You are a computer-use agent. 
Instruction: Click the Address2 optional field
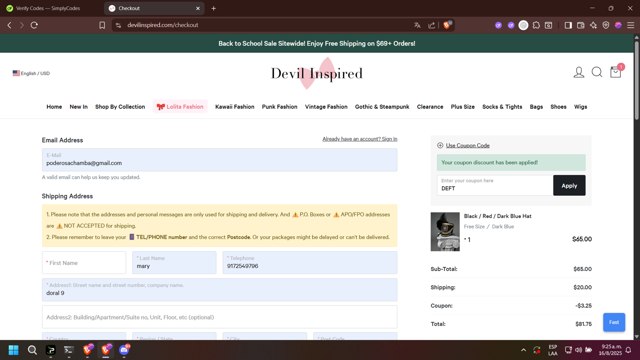pos(220,317)
